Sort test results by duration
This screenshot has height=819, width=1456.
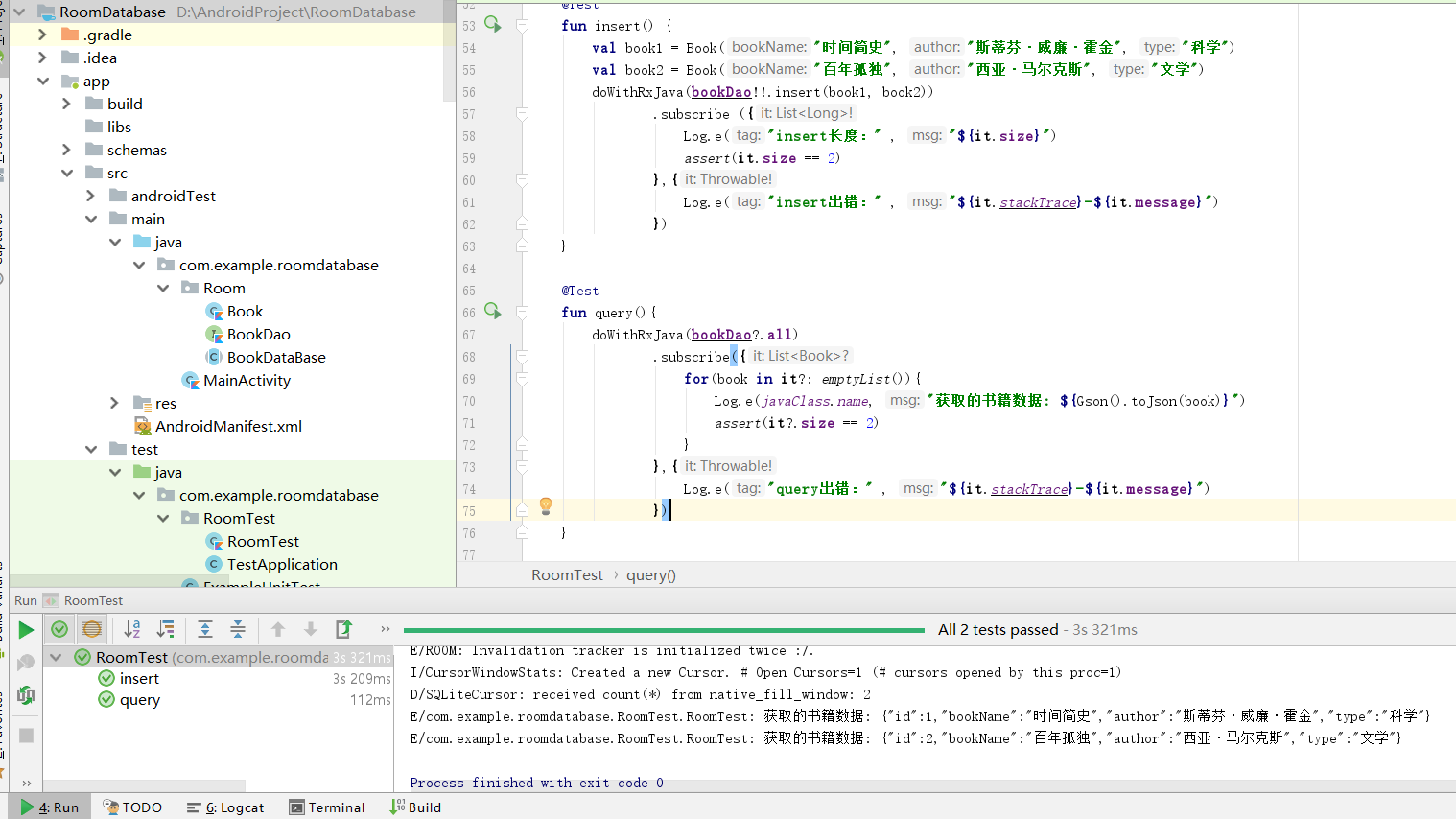tap(166, 630)
